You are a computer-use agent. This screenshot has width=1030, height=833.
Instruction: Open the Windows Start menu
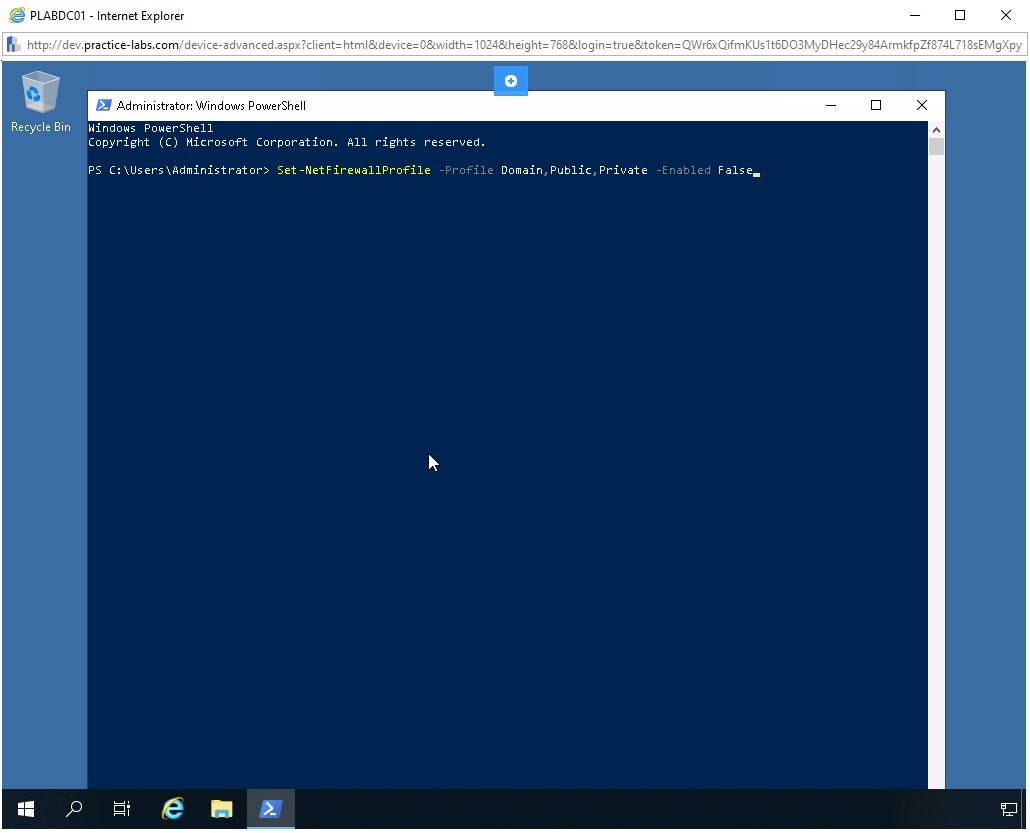(26, 809)
